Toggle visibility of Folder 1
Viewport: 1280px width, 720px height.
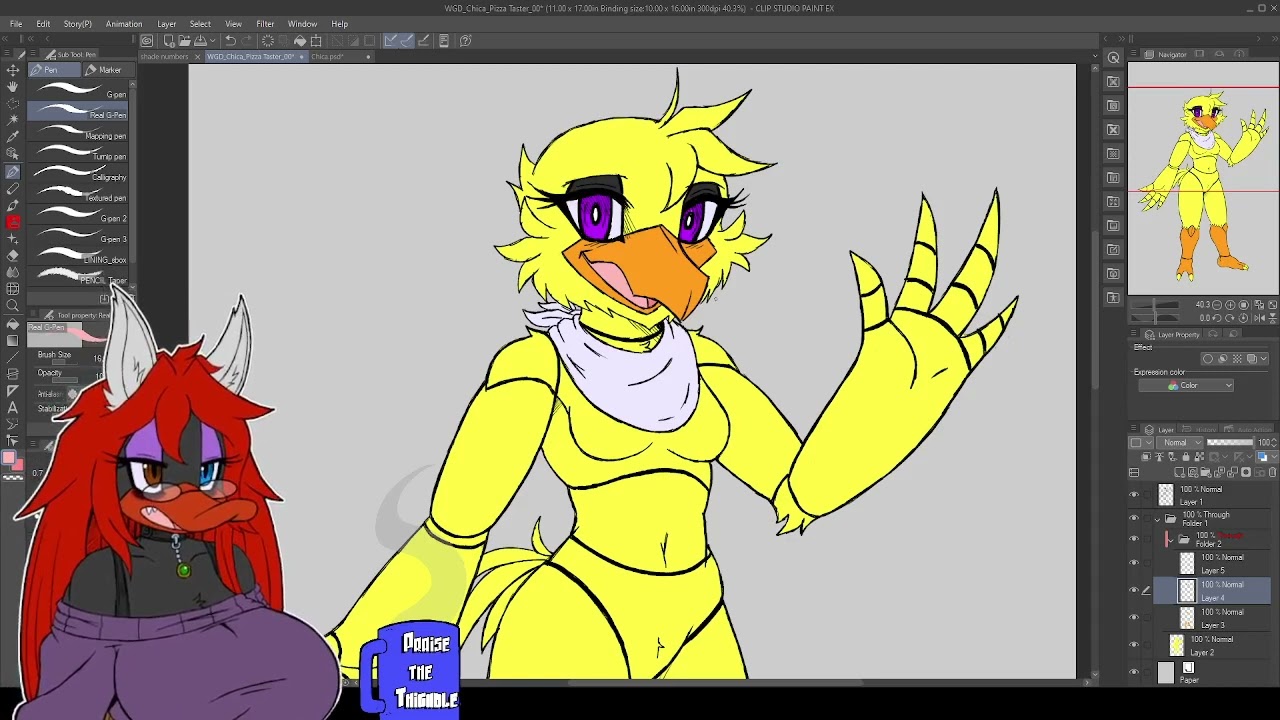point(1134,518)
